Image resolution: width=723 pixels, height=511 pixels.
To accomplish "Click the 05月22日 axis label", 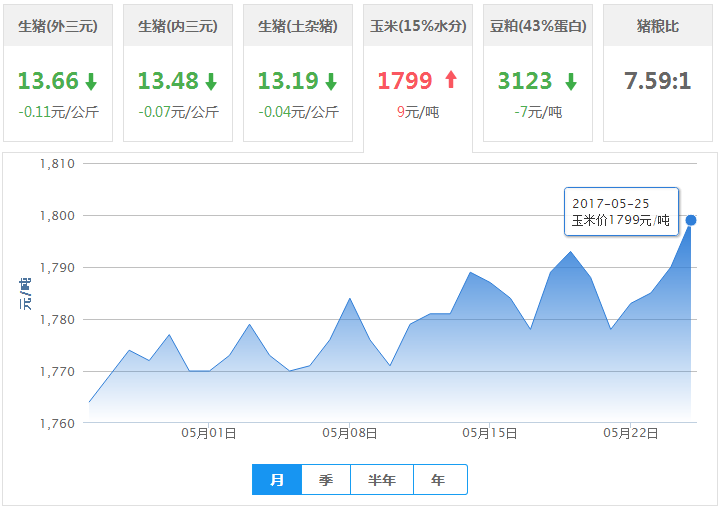I will click(x=630, y=433).
